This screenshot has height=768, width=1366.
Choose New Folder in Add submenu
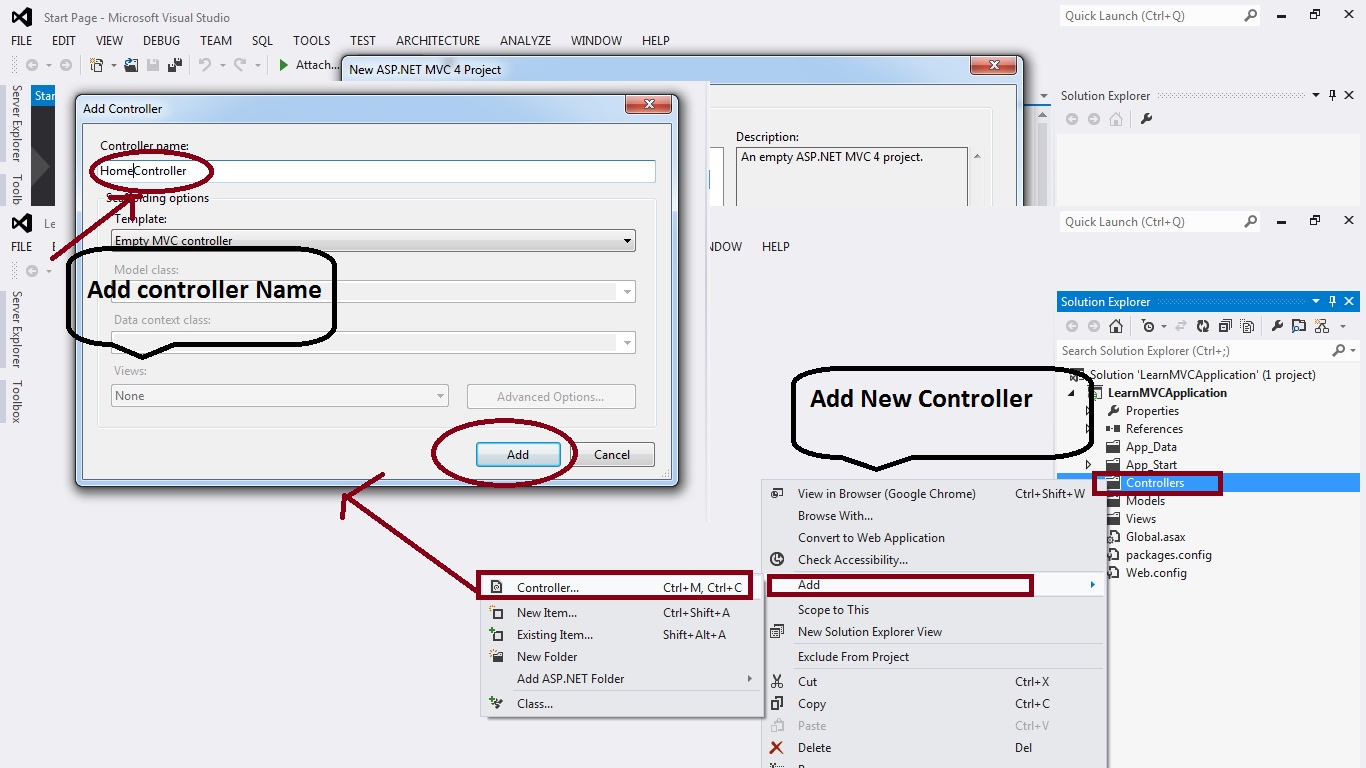click(x=622, y=657)
